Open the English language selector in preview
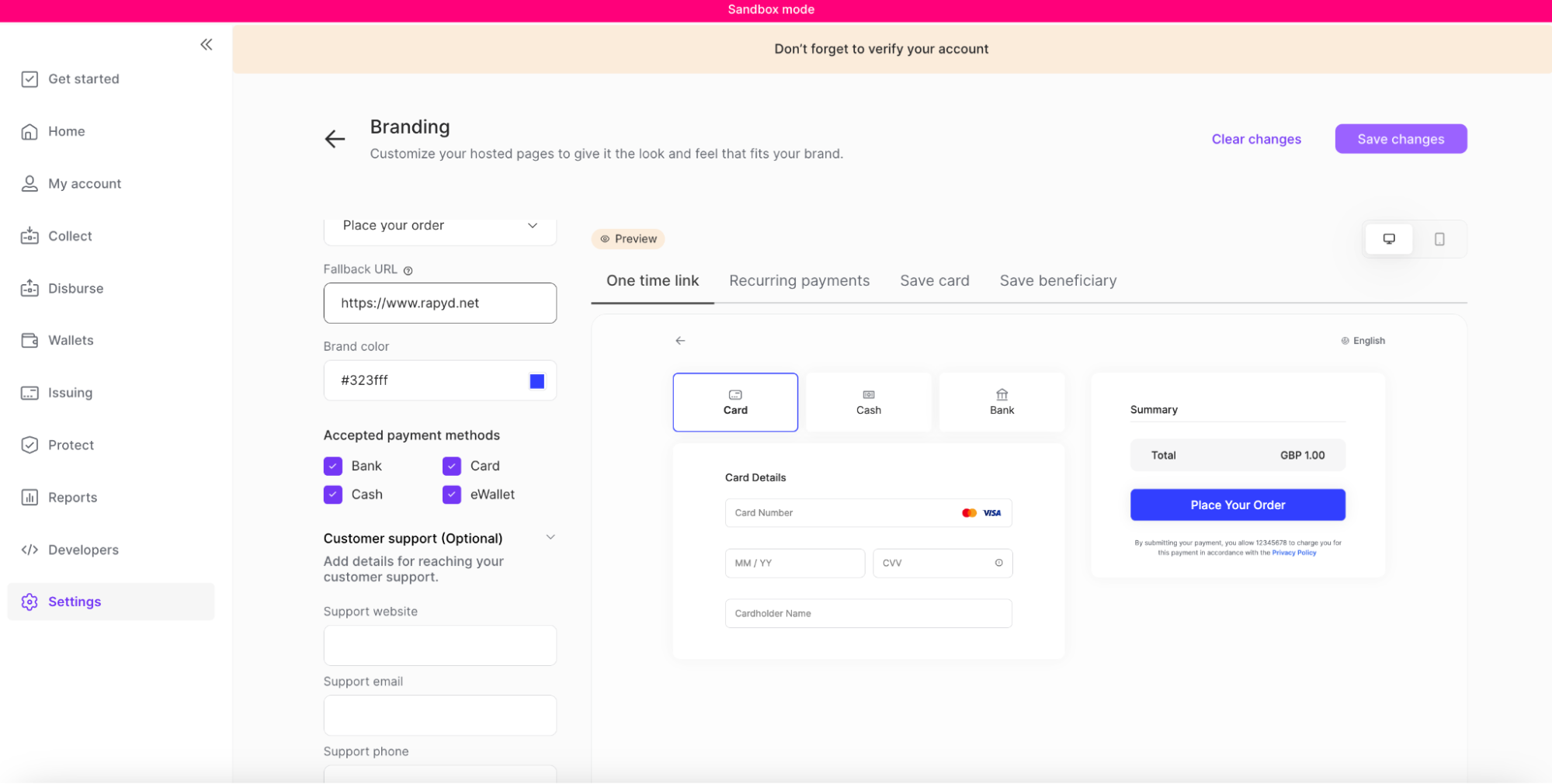Viewport: 1552px width, 784px height. 1363,340
